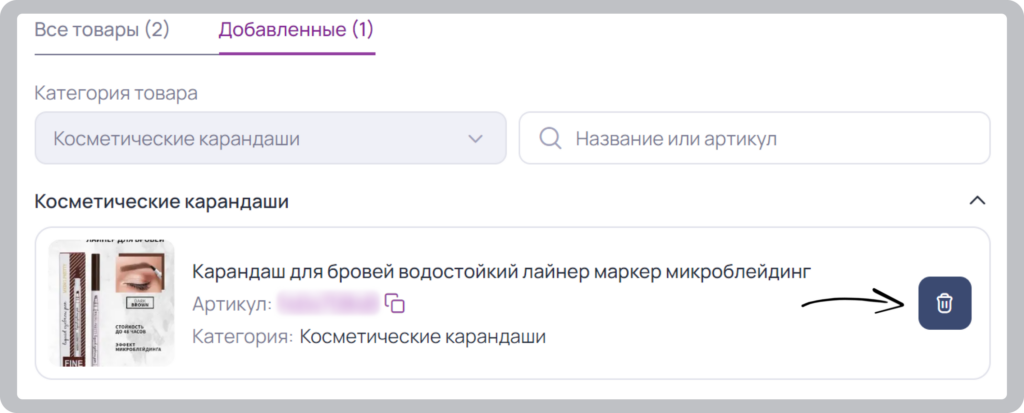Image resolution: width=1024 pixels, height=413 pixels.
Task: Collapse the Косметические карандаши section with the chevron
Action: 977,201
